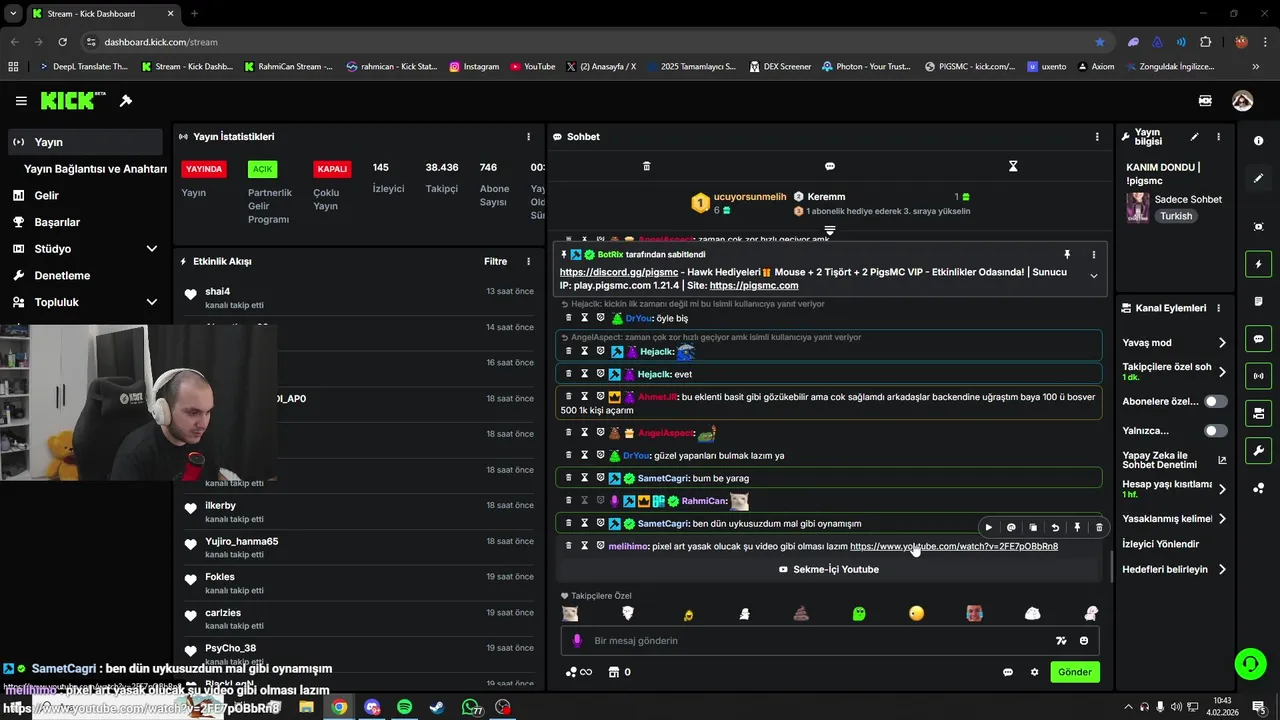Open three-dot menu on BotRix pinned message
Screen dimensions: 1280x720
point(1093,255)
